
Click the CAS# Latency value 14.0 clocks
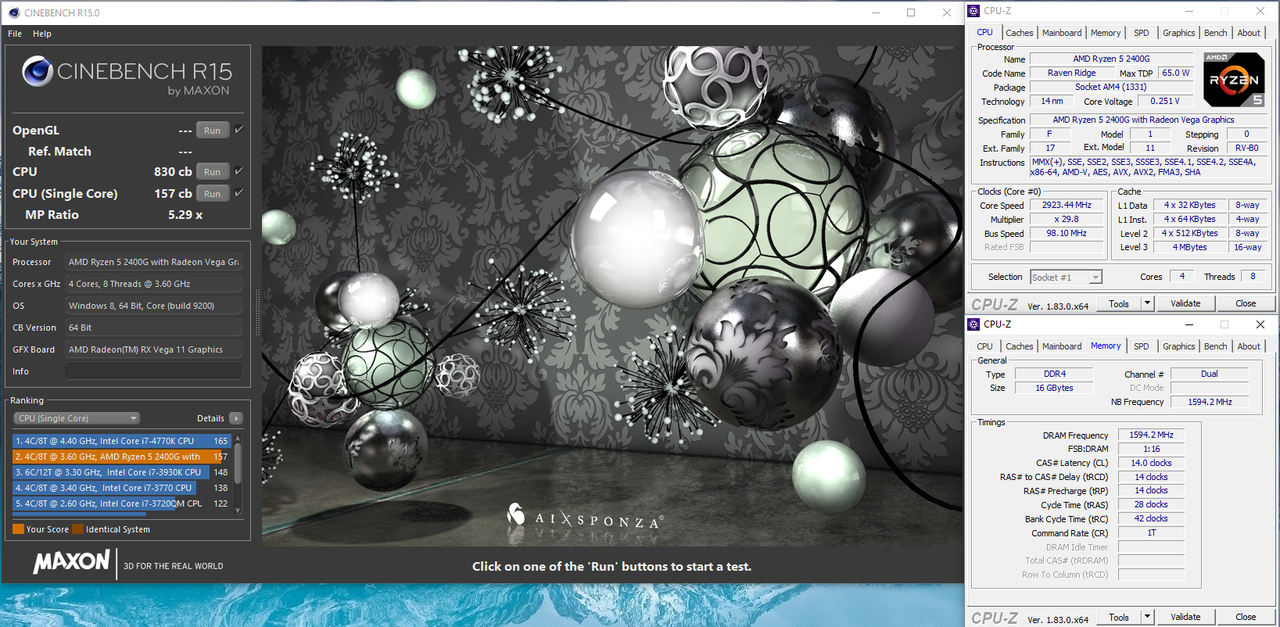(1151, 463)
